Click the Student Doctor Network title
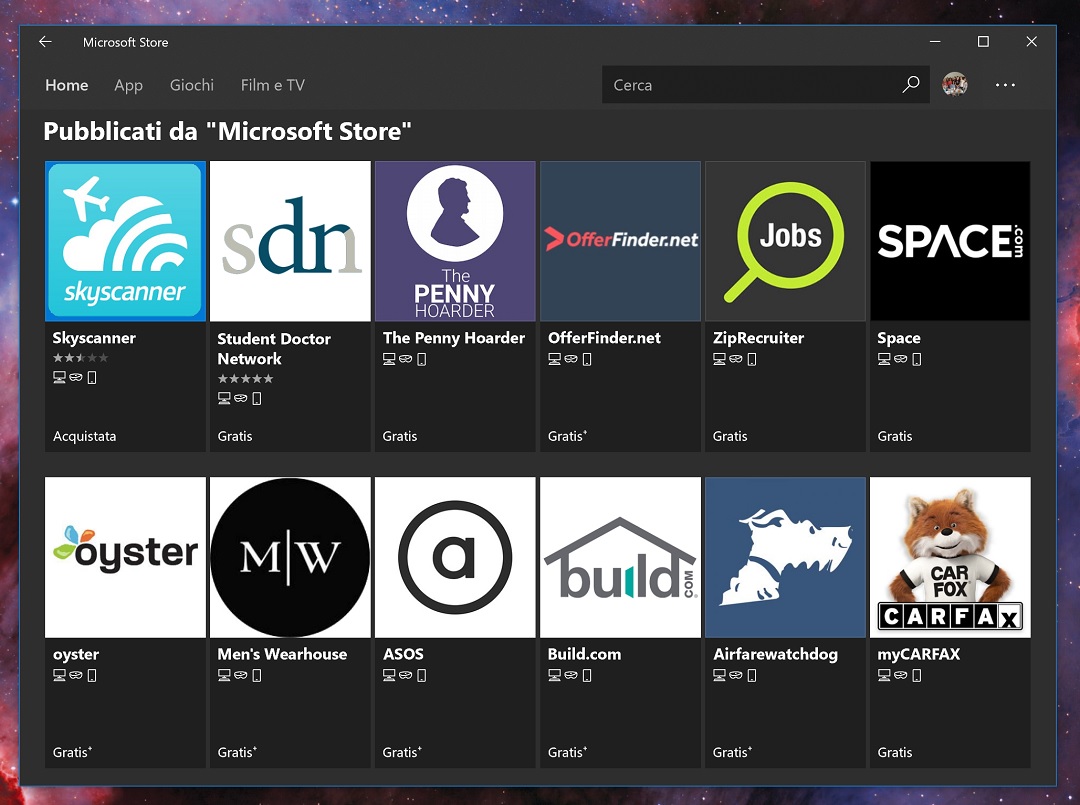Screen dimensions: 1080x805 274,348
